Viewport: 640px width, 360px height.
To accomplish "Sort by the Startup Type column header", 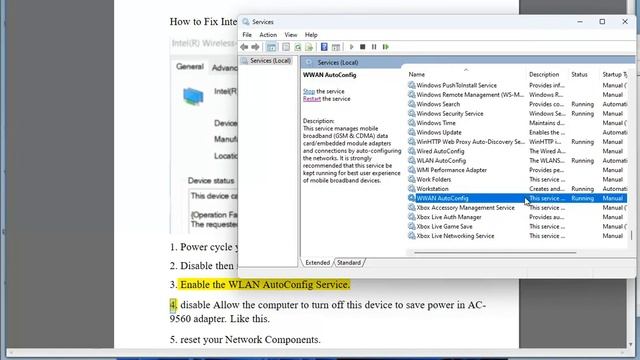I will [x=614, y=75].
